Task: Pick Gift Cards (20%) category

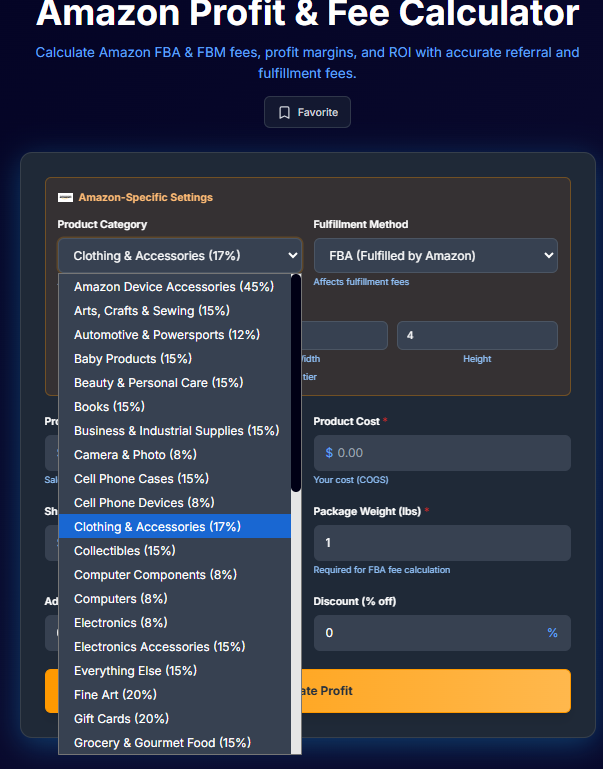Action: [175, 719]
